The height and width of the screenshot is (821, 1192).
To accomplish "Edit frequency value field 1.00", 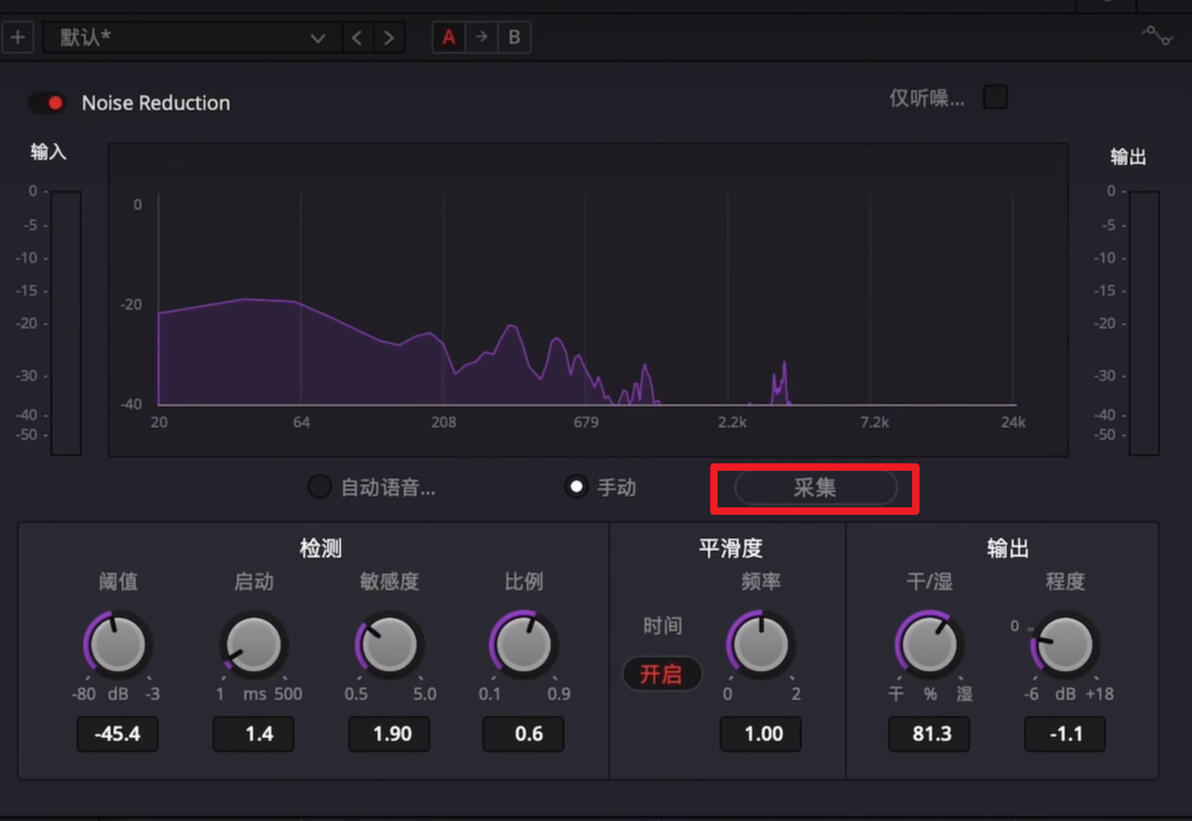I will click(761, 734).
